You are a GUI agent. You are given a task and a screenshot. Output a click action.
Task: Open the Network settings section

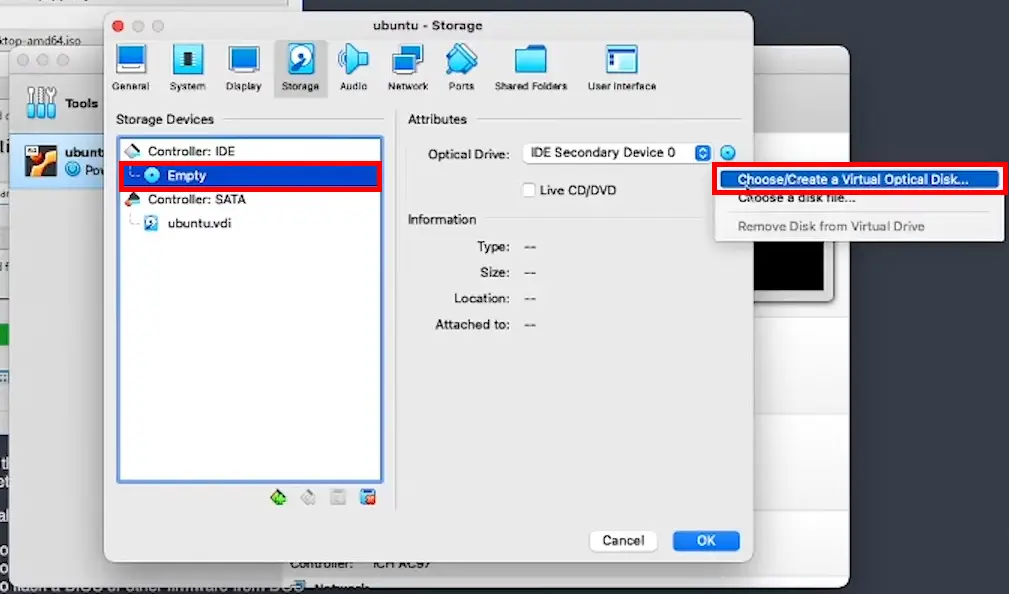click(407, 68)
